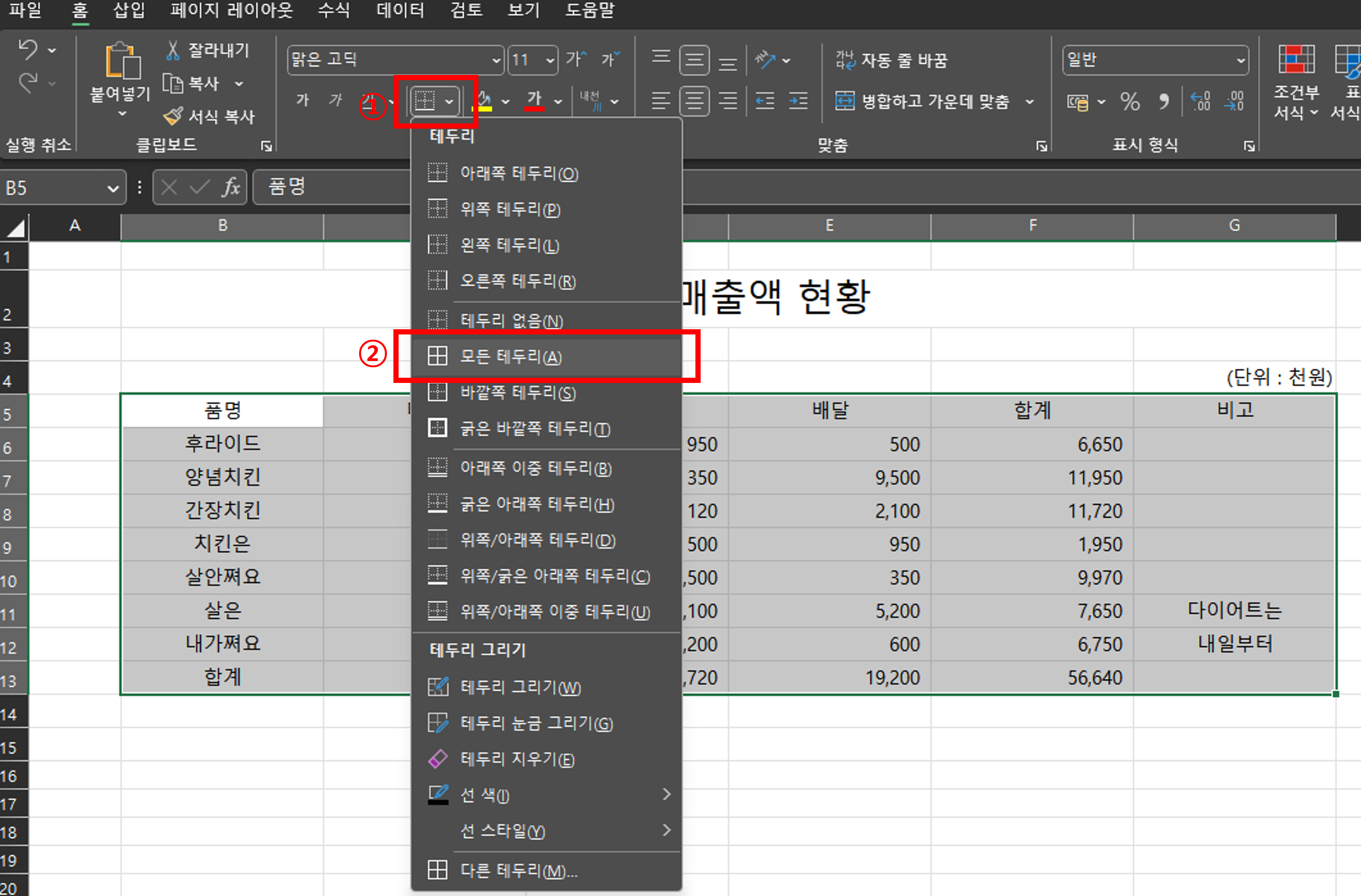Viewport: 1361px width, 896px height.
Task: Select 테두리 없음(N) menu item
Action: [x=546, y=320]
